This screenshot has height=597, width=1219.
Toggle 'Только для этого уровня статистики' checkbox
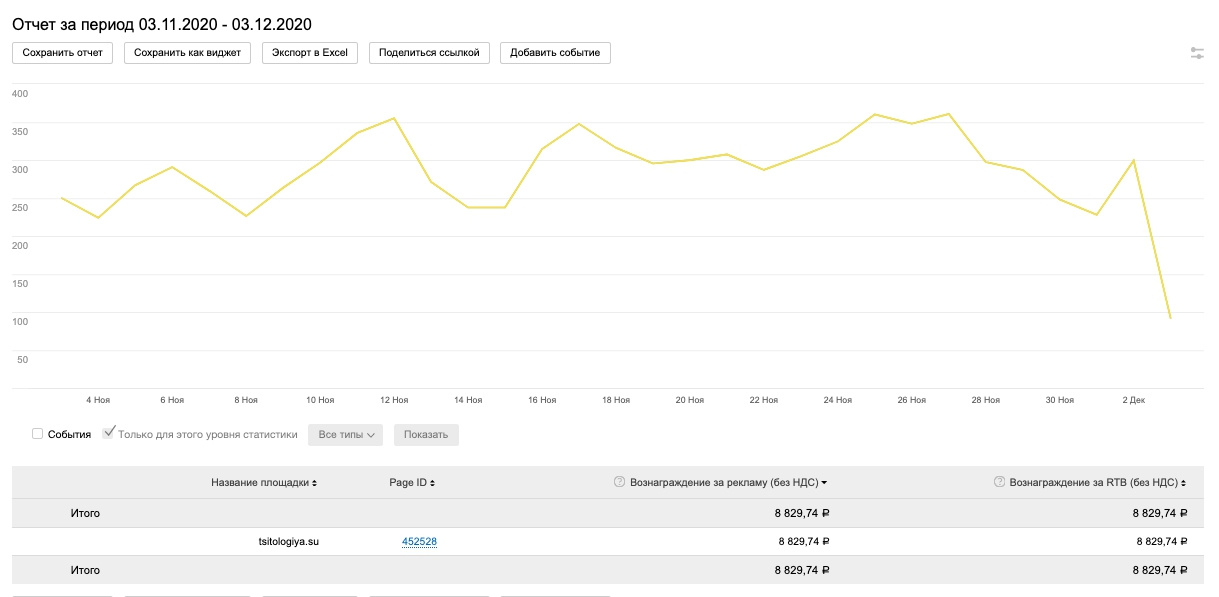click(x=109, y=433)
